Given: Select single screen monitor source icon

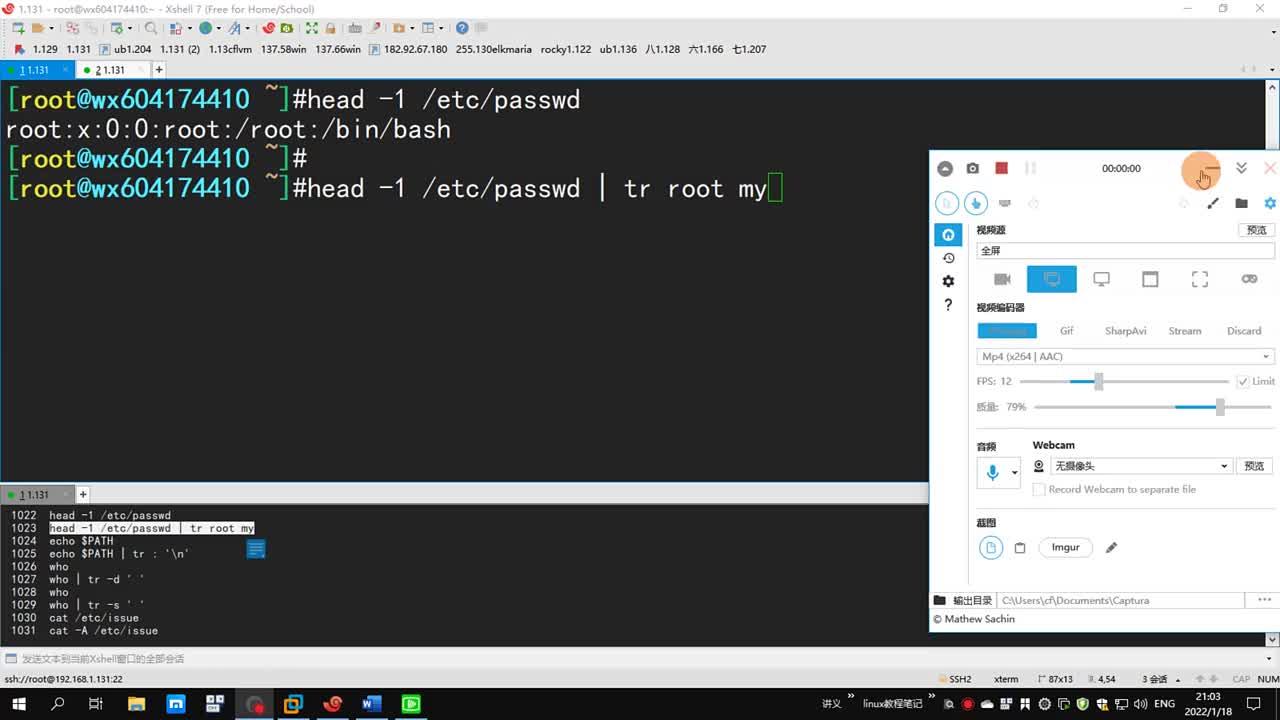Looking at the screenshot, I should pos(1101,279).
